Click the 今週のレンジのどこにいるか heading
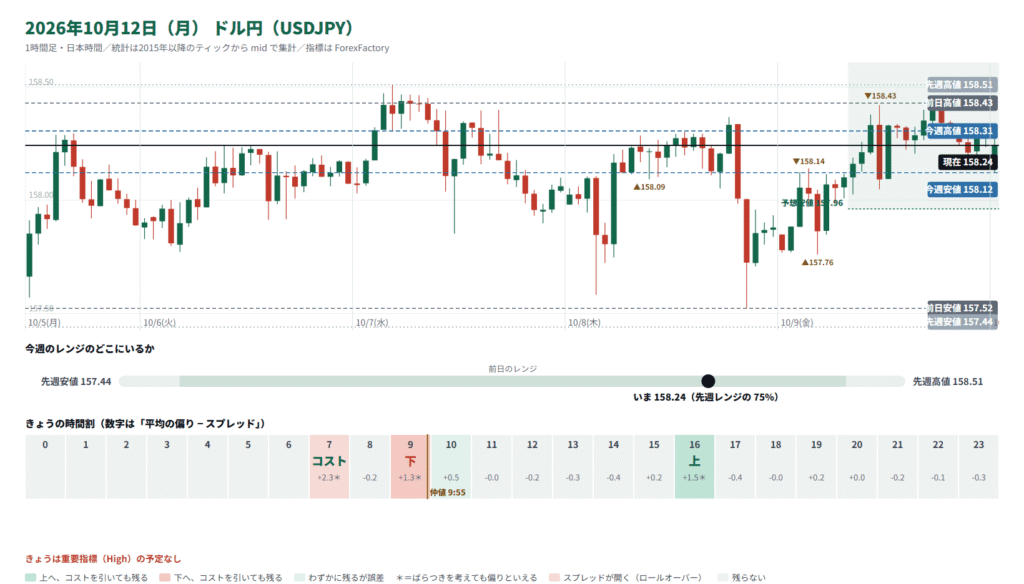The width and height of the screenshot is (1024, 584). (90, 349)
